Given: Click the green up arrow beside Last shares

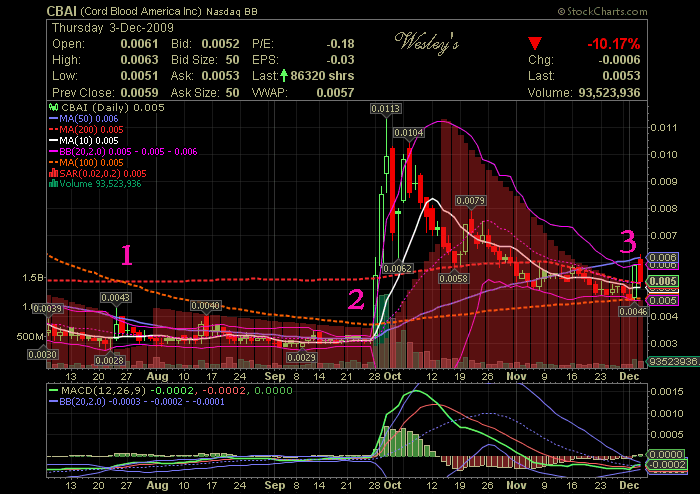Looking at the screenshot, I should 283,75.
